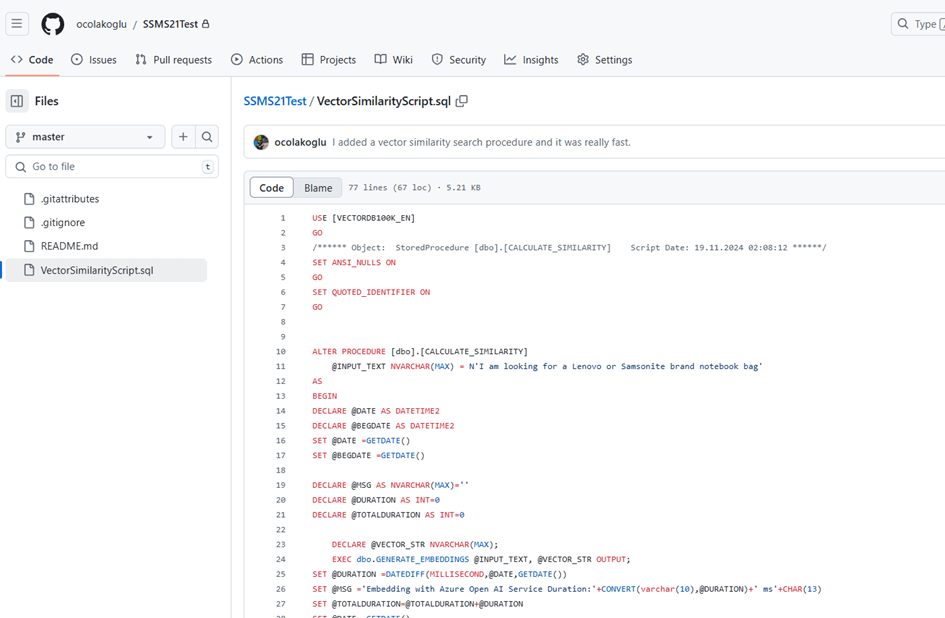Click the search files magnifier icon
Screen dimensions: 945x618
pyautogui.click(x=207, y=137)
